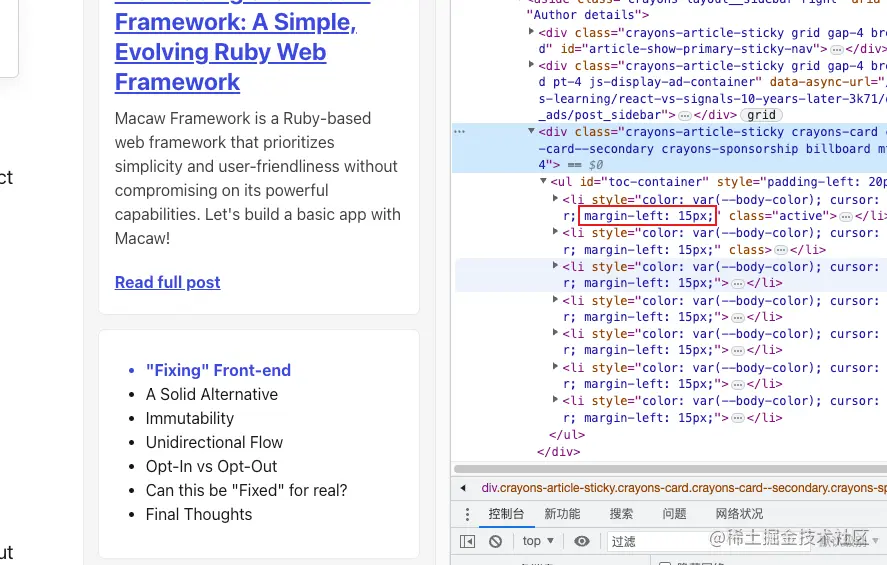Collapse the toc-container ul node
This screenshot has width=887, height=565.
click(543, 181)
